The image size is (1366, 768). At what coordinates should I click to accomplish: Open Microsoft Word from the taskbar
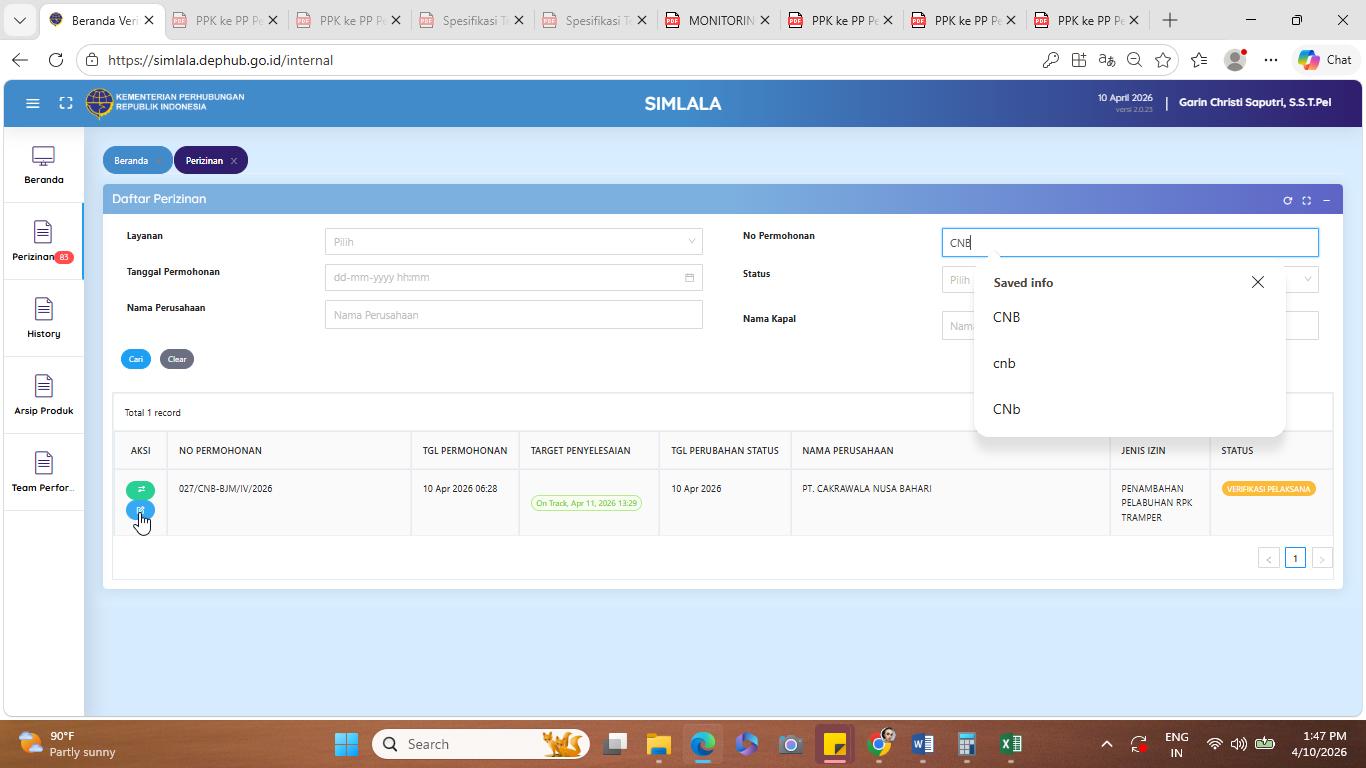pos(922,744)
